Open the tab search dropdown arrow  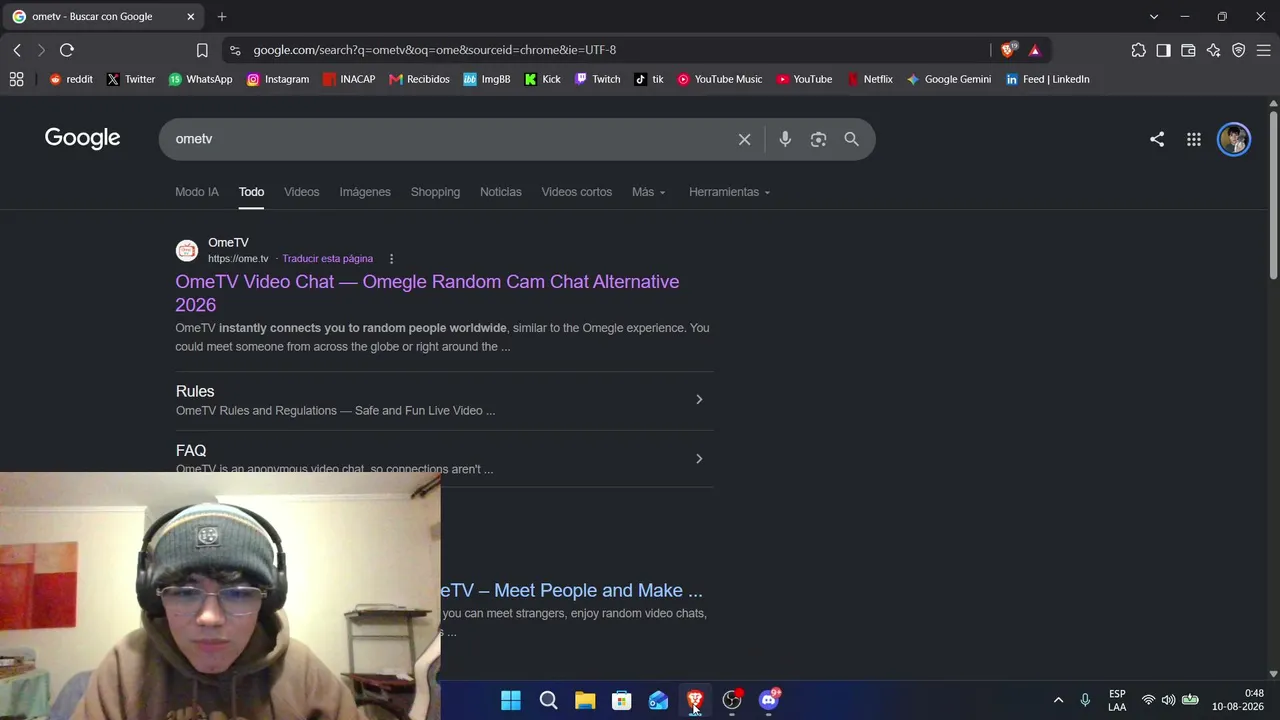(x=1153, y=17)
